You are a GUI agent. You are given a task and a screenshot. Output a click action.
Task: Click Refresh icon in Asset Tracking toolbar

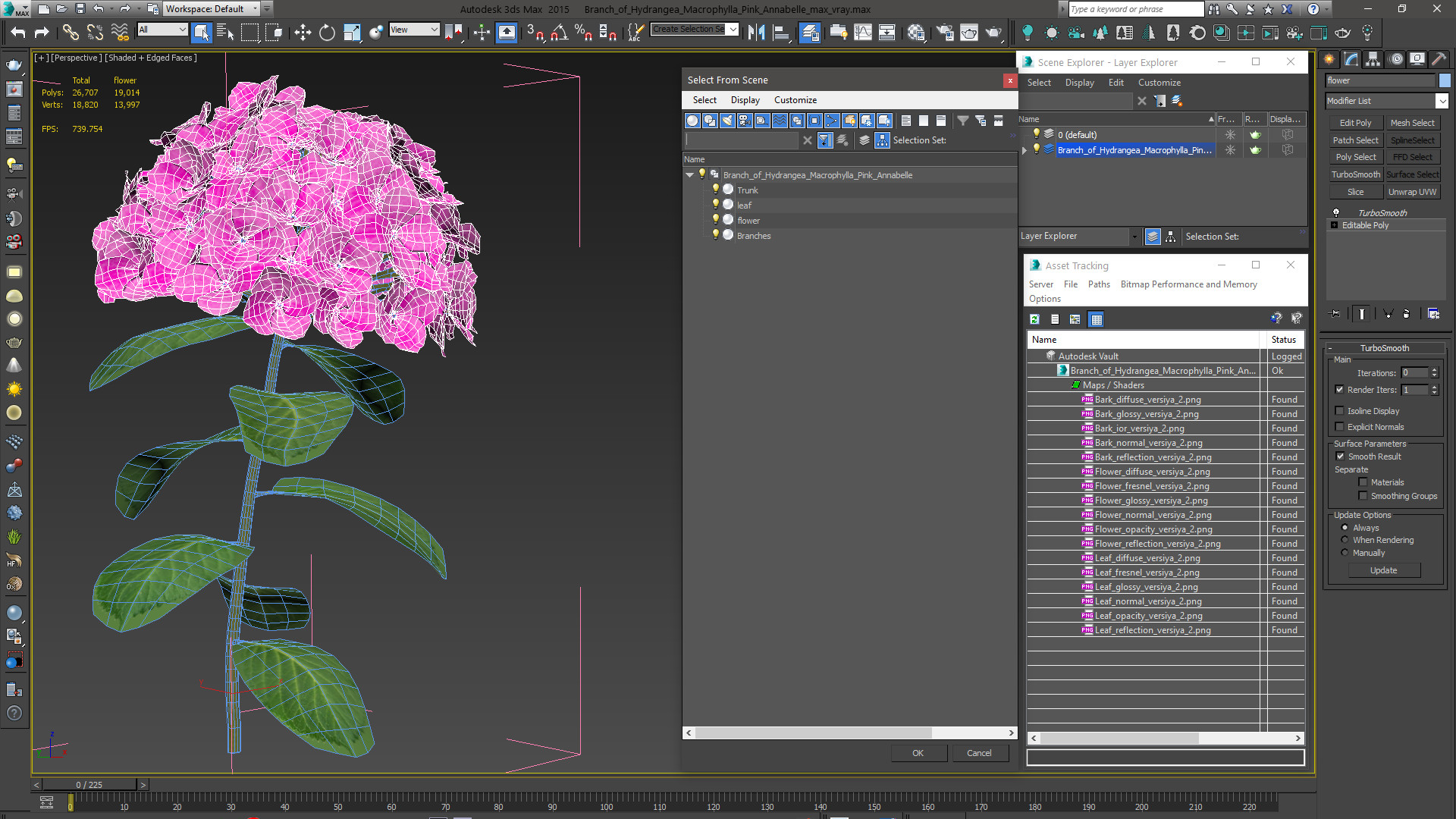(x=1034, y=319)
